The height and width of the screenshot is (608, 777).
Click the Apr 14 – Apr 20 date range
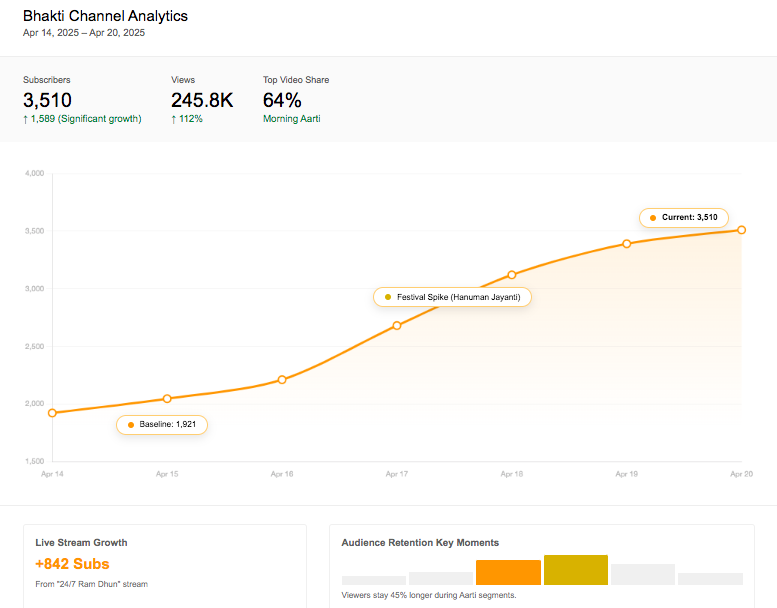[84, 33]
